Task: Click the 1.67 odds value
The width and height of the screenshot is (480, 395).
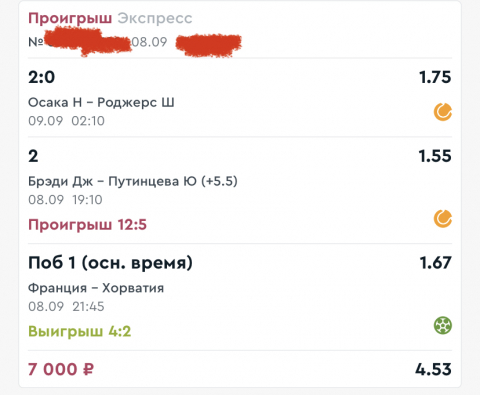Action: tap(435, 263)
